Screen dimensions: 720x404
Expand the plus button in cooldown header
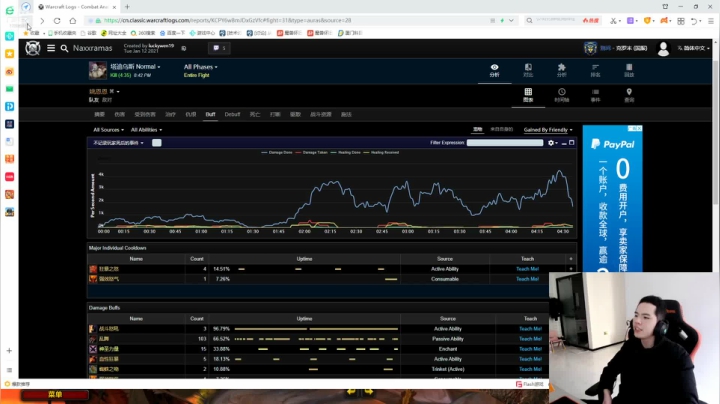pos(571,259)
